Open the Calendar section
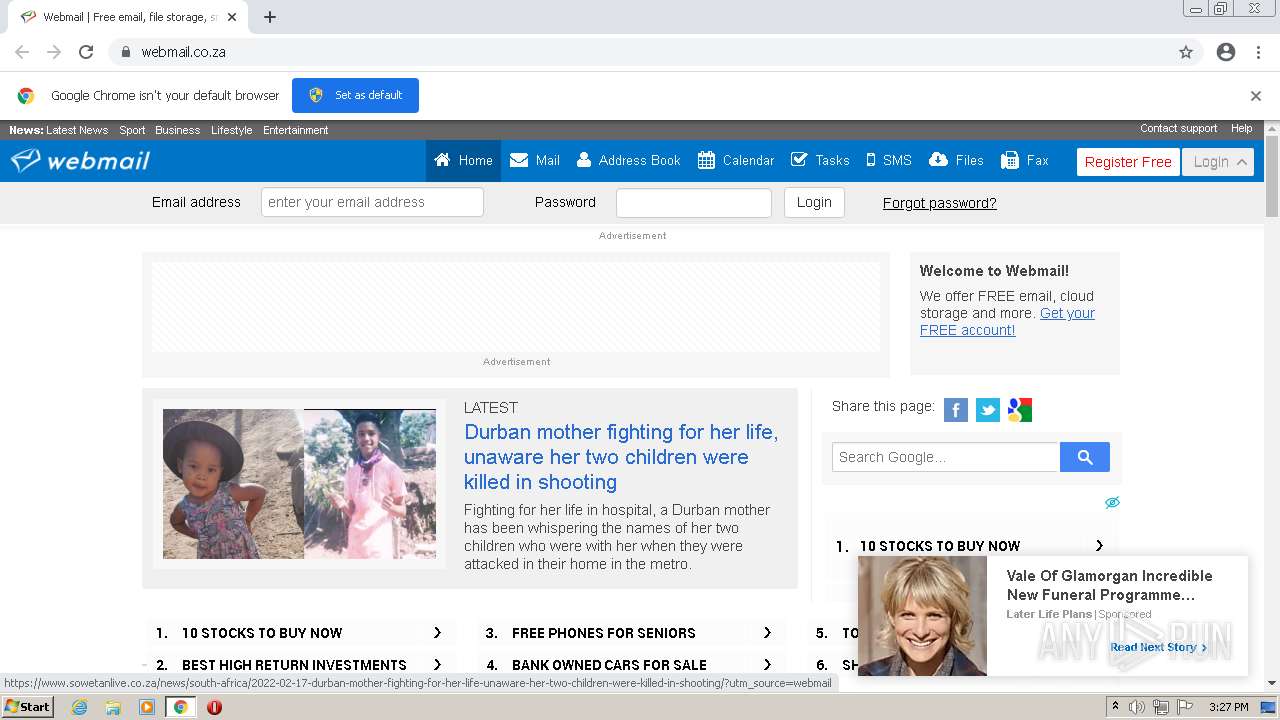Screen dimensions: 1280x720 736,160
